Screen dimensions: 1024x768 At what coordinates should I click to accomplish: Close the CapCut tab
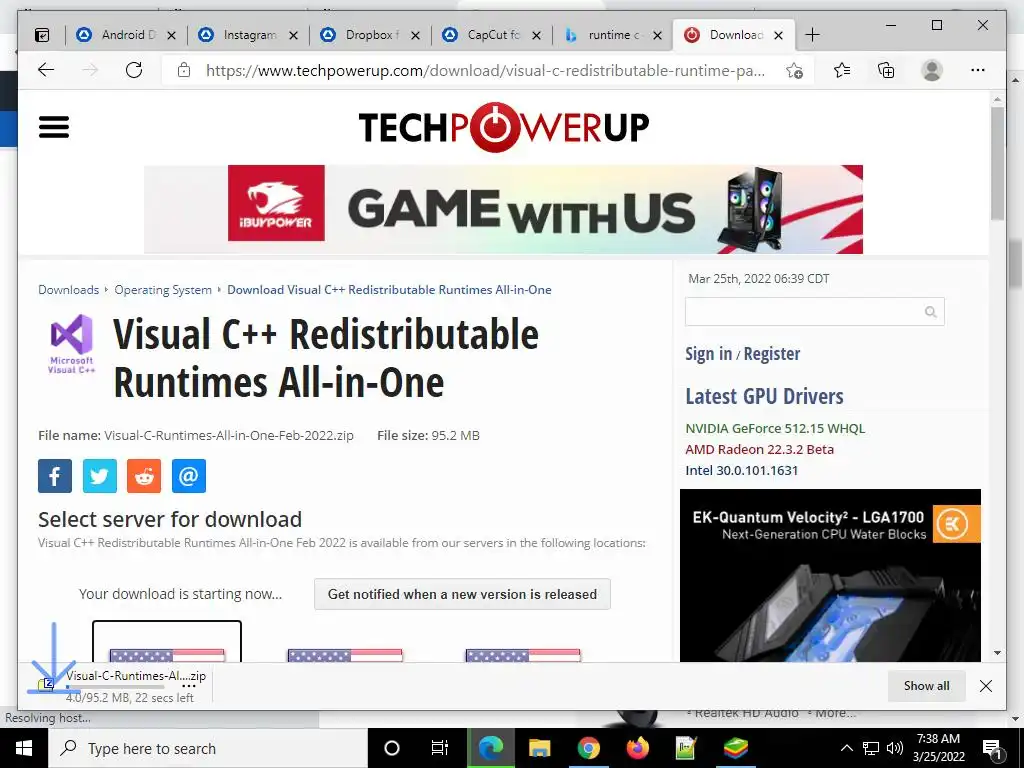tap(536, 36)
